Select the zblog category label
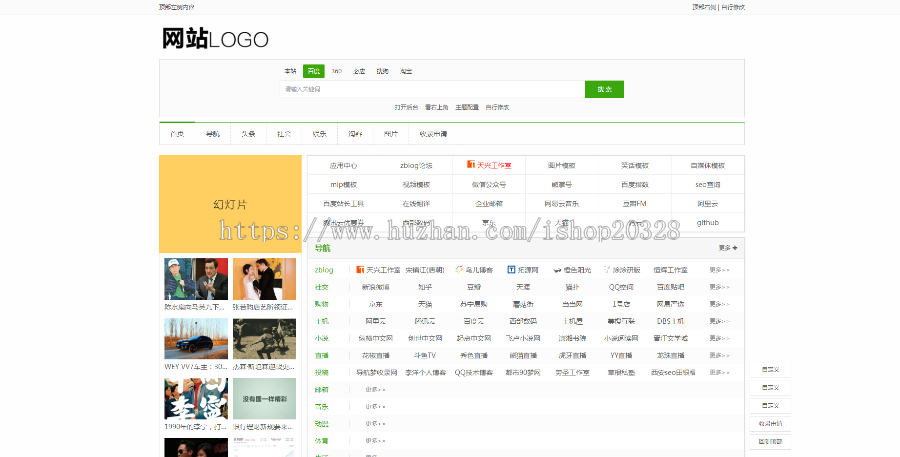The image size is (900, 457). tap(324, 270)
